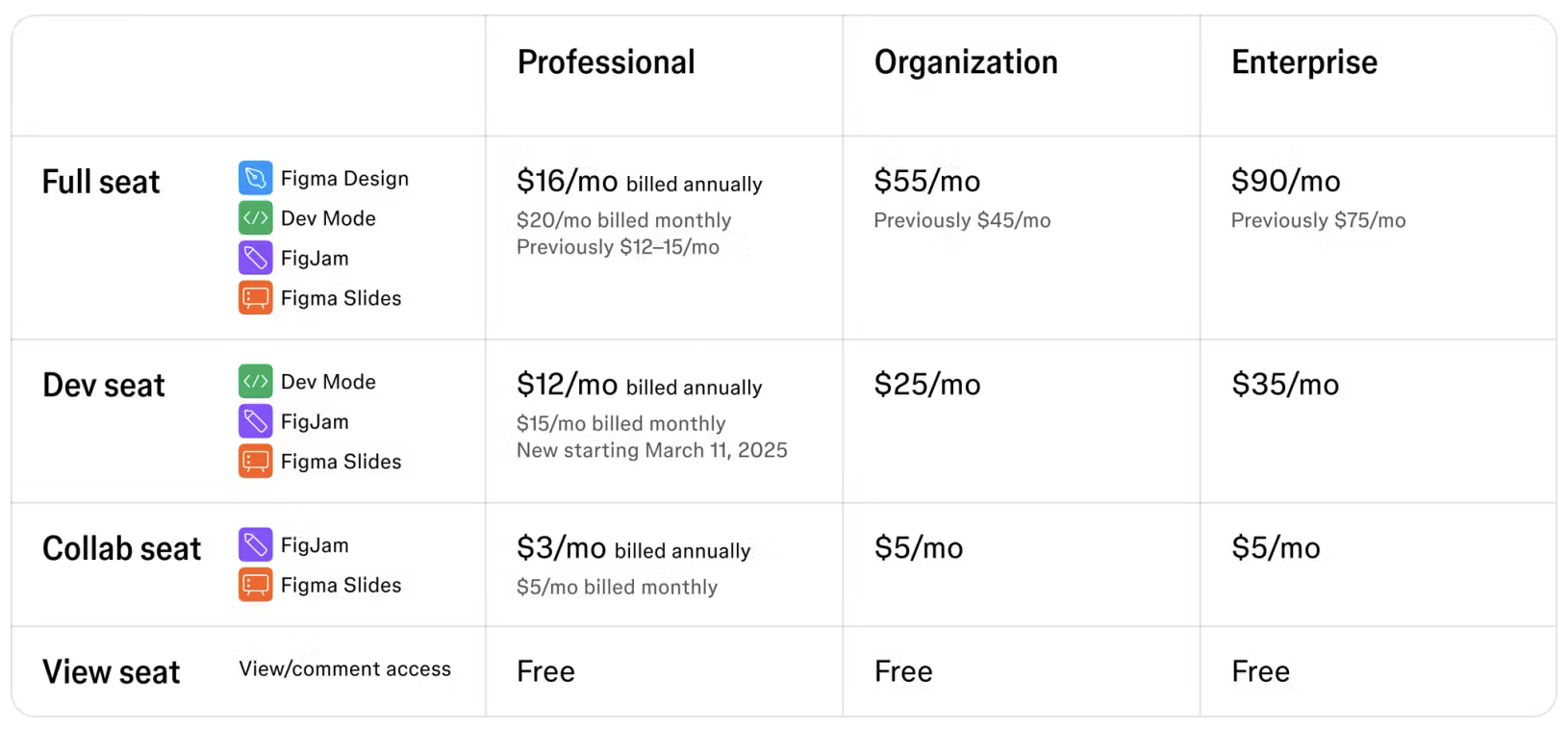The height and width of the screenshot is (729, 1568).
Task: Click the $16/mo Professional Full seat price
Action: [568, 181]
